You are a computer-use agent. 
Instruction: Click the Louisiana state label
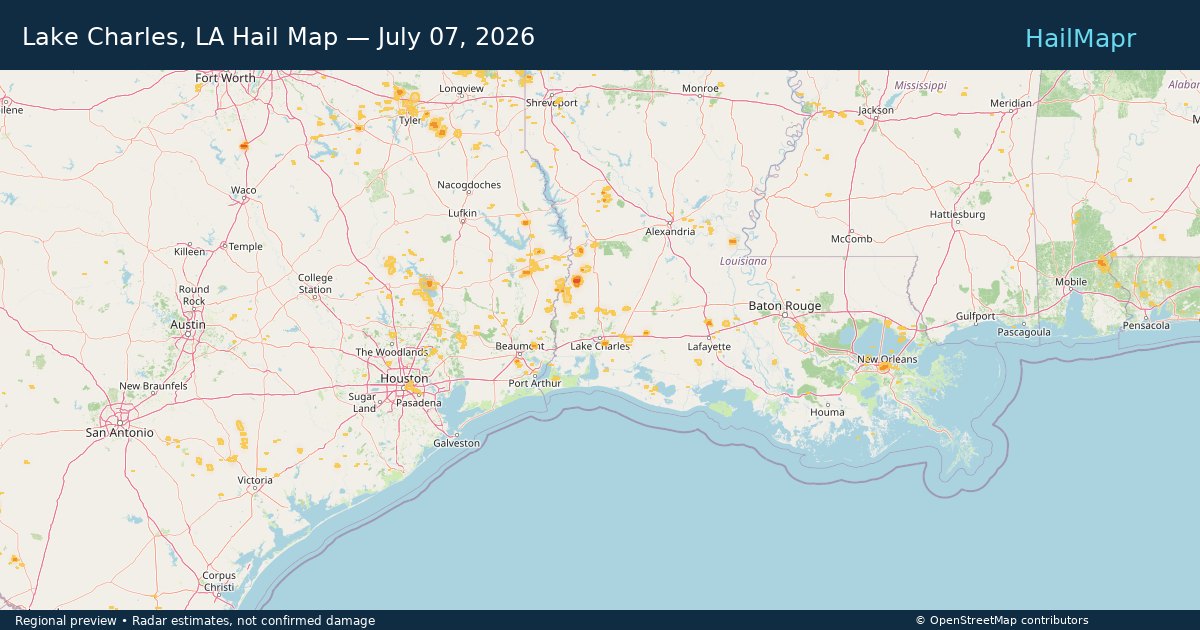point(743,261)
